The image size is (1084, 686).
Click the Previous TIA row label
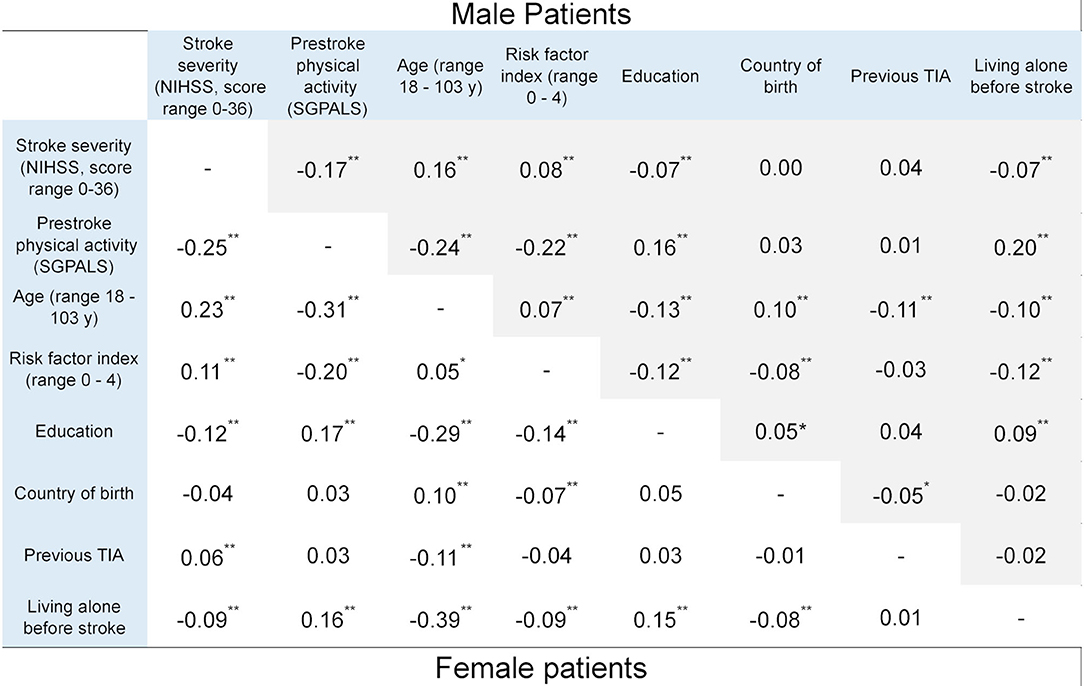(74, 555)
